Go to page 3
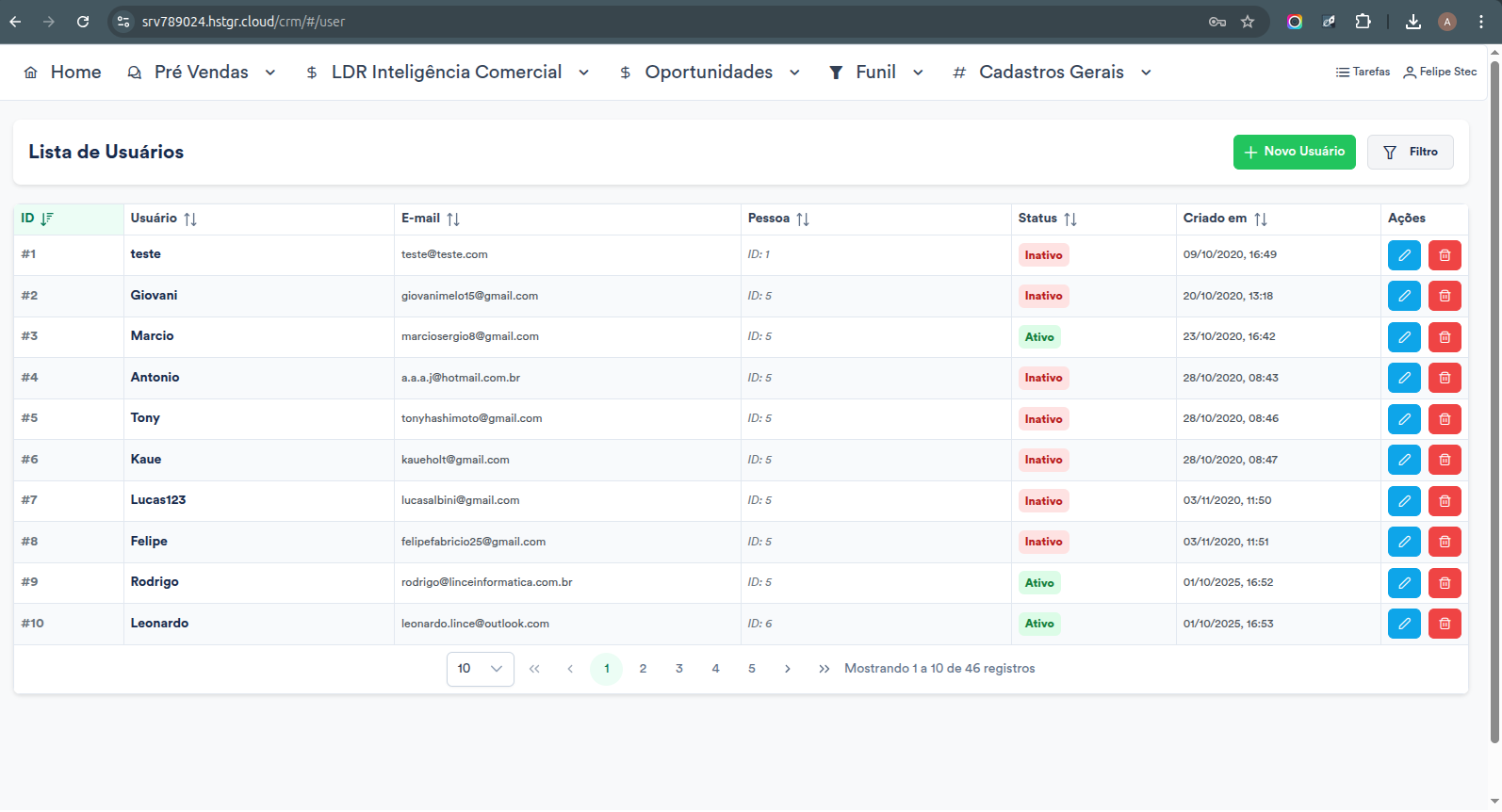Image resolution: width=1502 pixels, height=812 pixels. pos(679,670)
